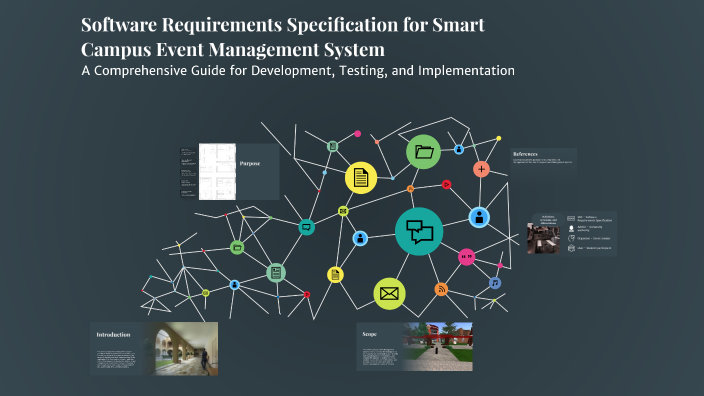Click the large blue person icon near References
Viewport: 704px width, 396px height.
click(480, 218)
